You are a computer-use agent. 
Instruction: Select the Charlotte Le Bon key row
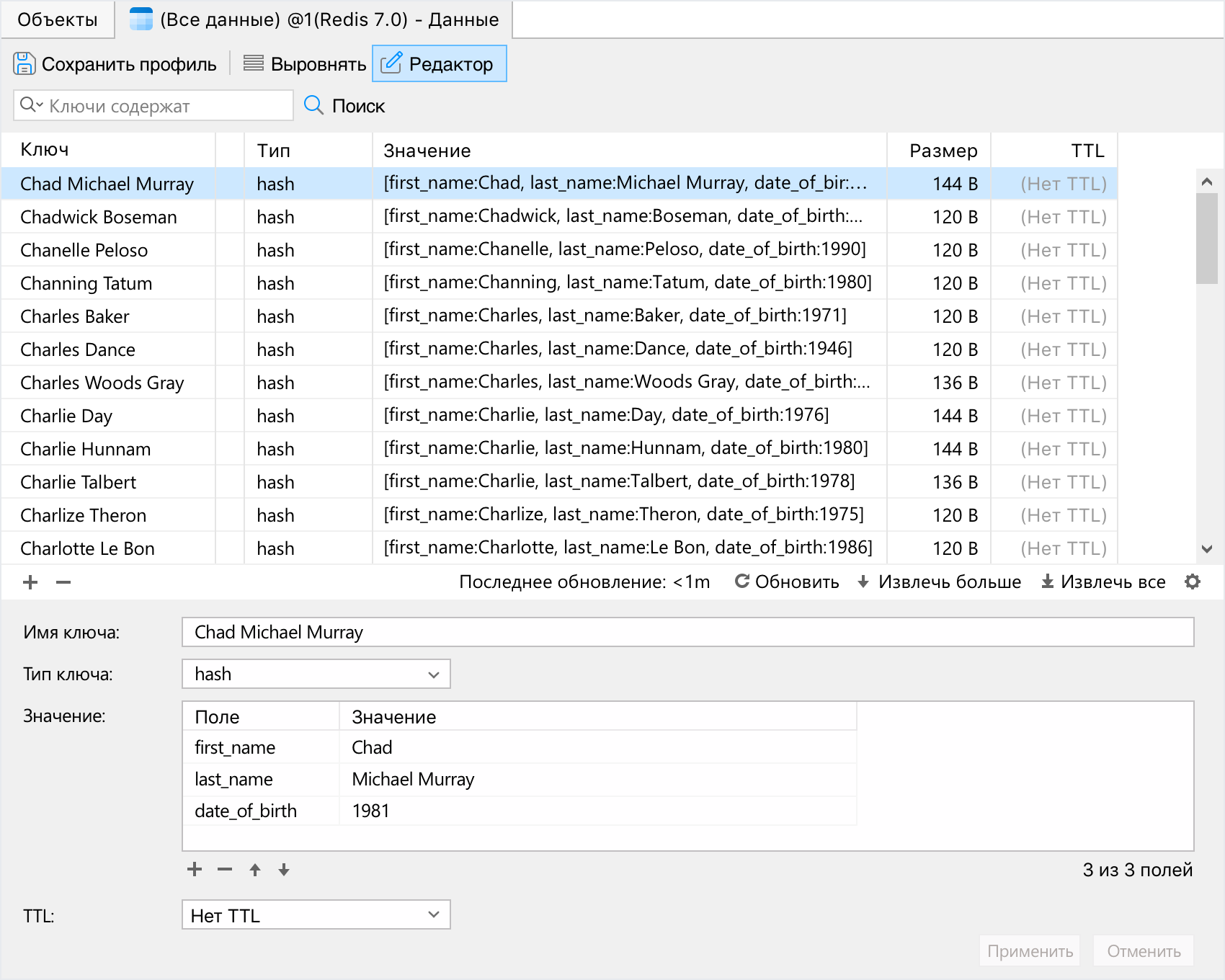(559, 548)
